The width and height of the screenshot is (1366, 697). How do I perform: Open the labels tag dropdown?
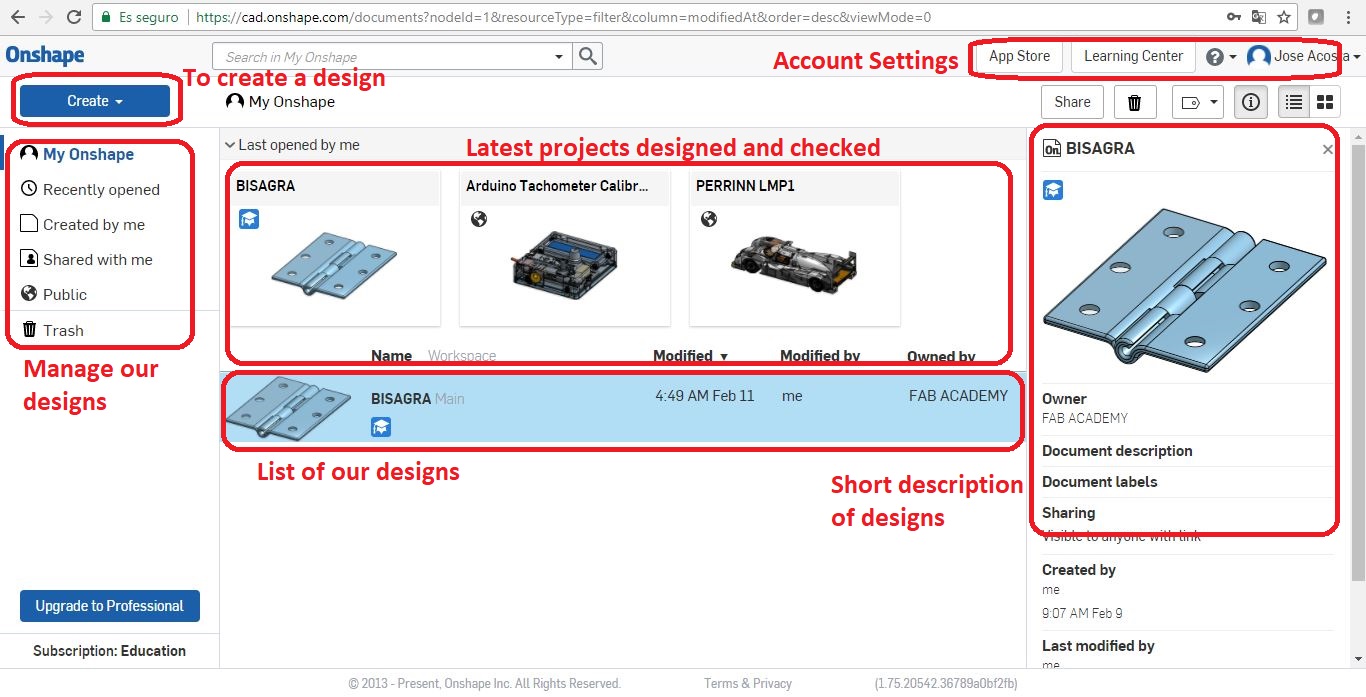point(1198,102)
